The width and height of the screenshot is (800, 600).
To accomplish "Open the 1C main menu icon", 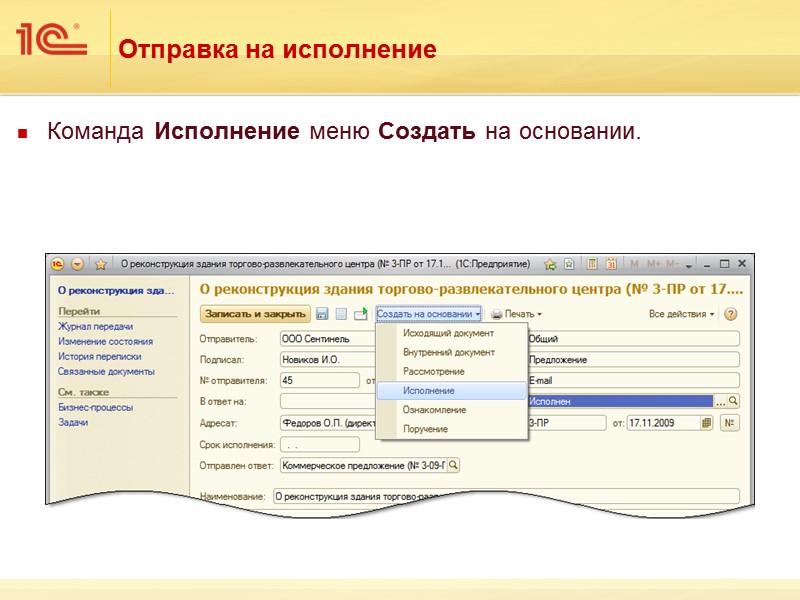I will tap(58, 264).
